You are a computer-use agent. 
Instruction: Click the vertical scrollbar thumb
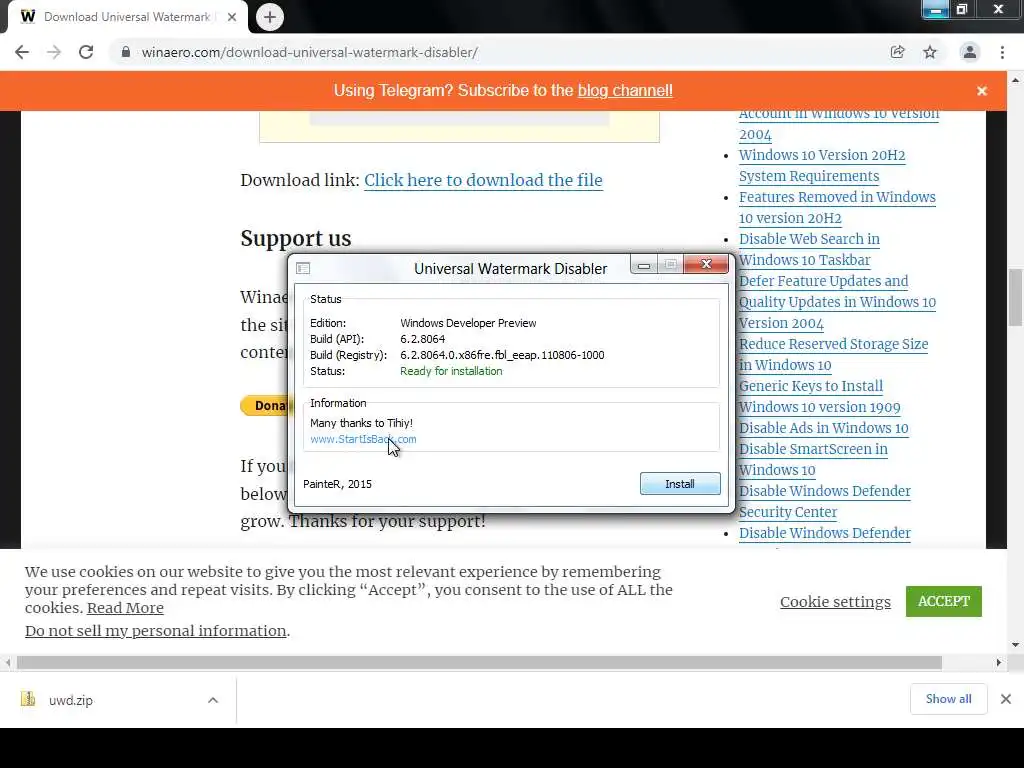point(1015,297)
